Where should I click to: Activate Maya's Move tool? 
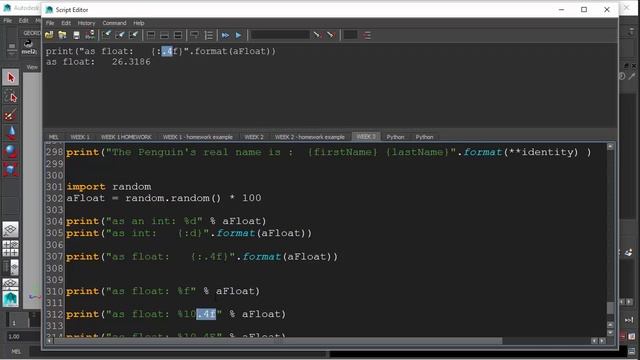tap(11, 133)
